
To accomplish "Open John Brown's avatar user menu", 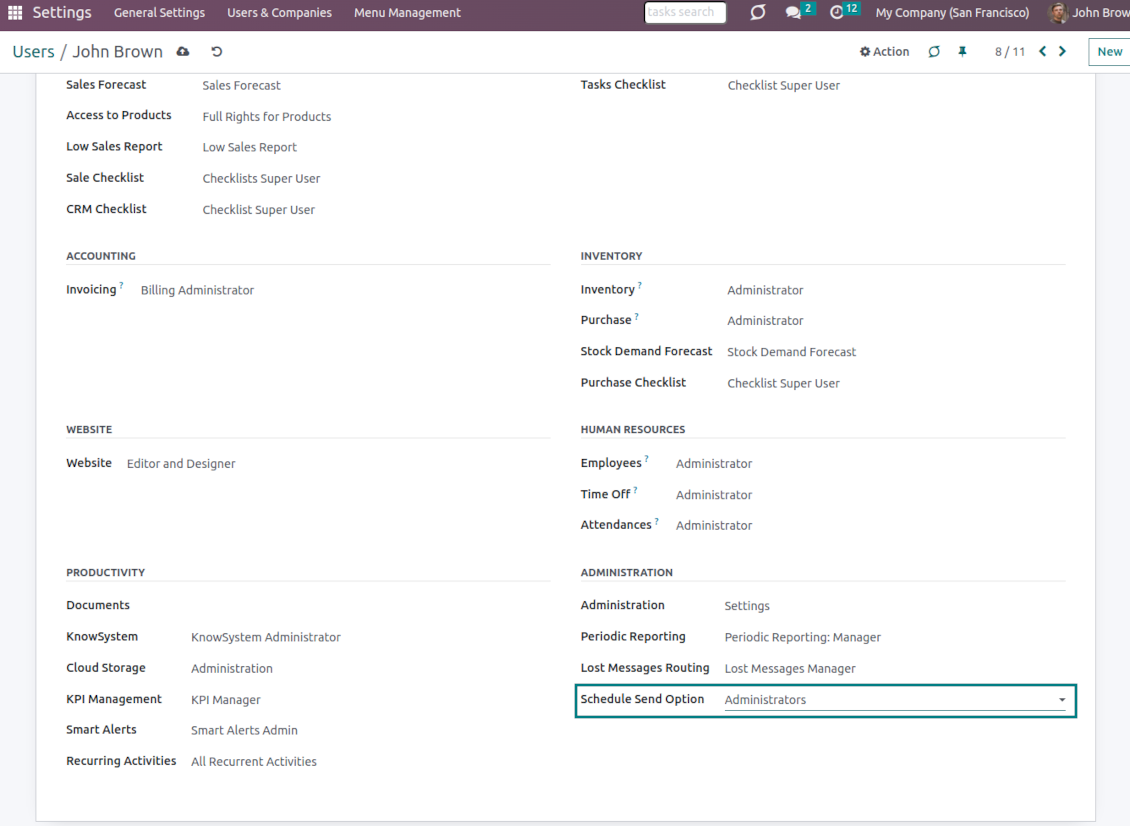I will click(1057, 13).
